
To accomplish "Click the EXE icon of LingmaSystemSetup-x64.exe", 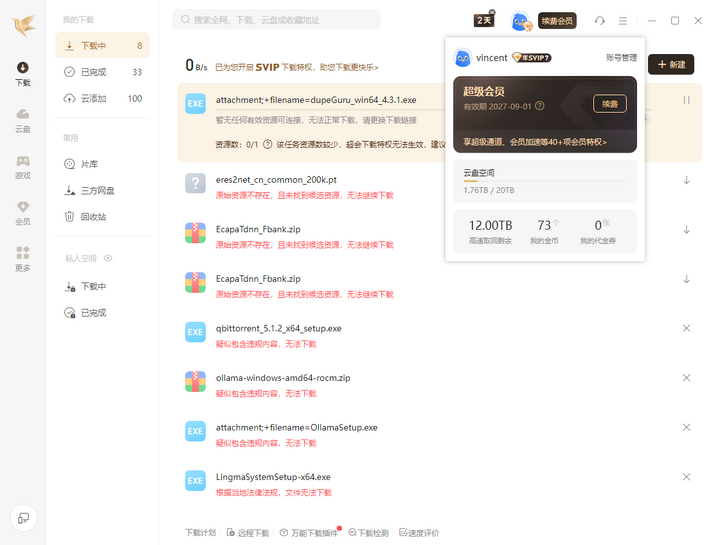I will pos(195,481).
